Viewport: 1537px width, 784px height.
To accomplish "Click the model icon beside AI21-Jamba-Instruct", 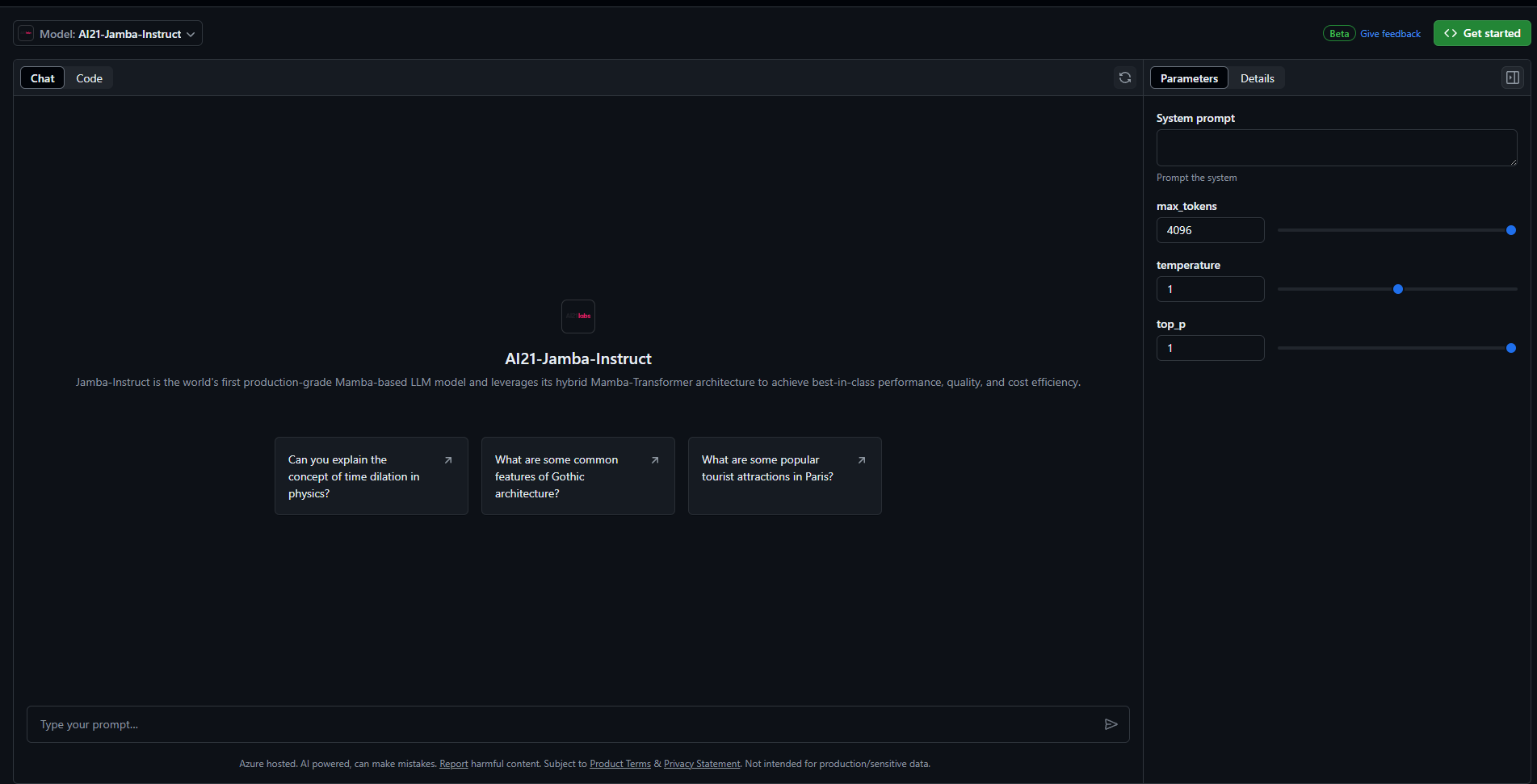I will pos(27,33).
